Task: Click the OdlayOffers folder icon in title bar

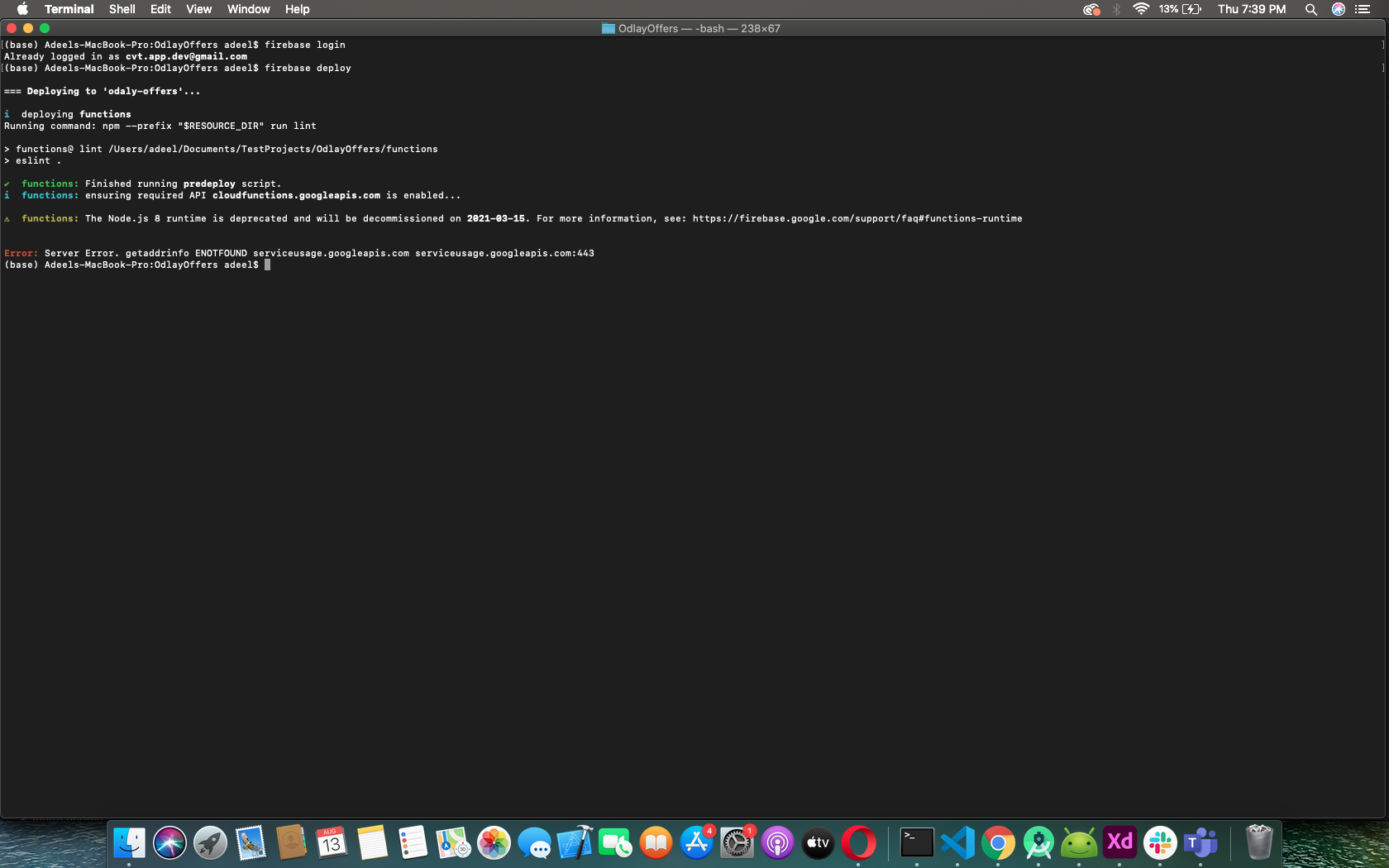Action: point(609,29)
